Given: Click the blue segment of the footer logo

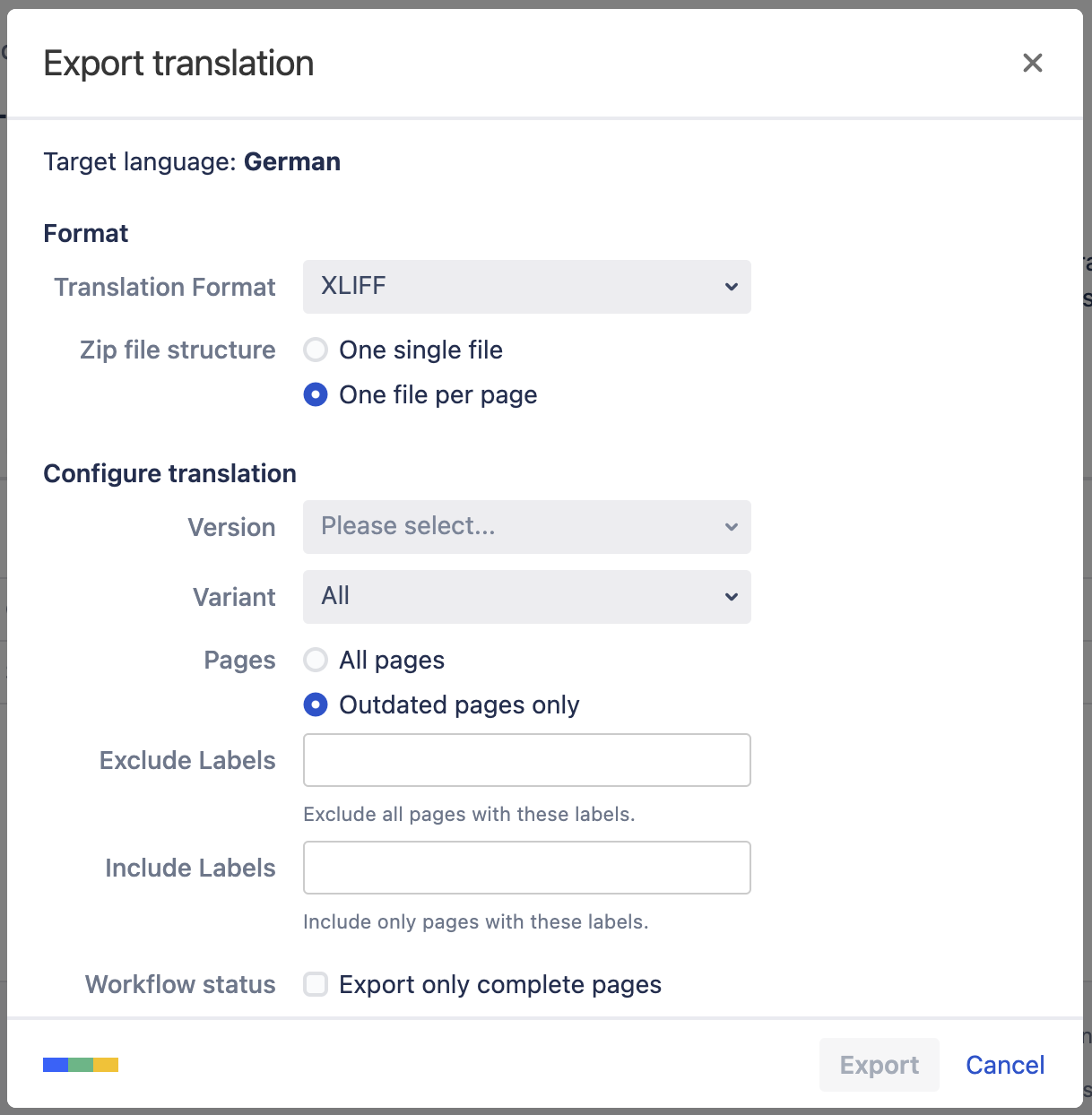Looking at the screenshot, I should (x=56, y=1065).
